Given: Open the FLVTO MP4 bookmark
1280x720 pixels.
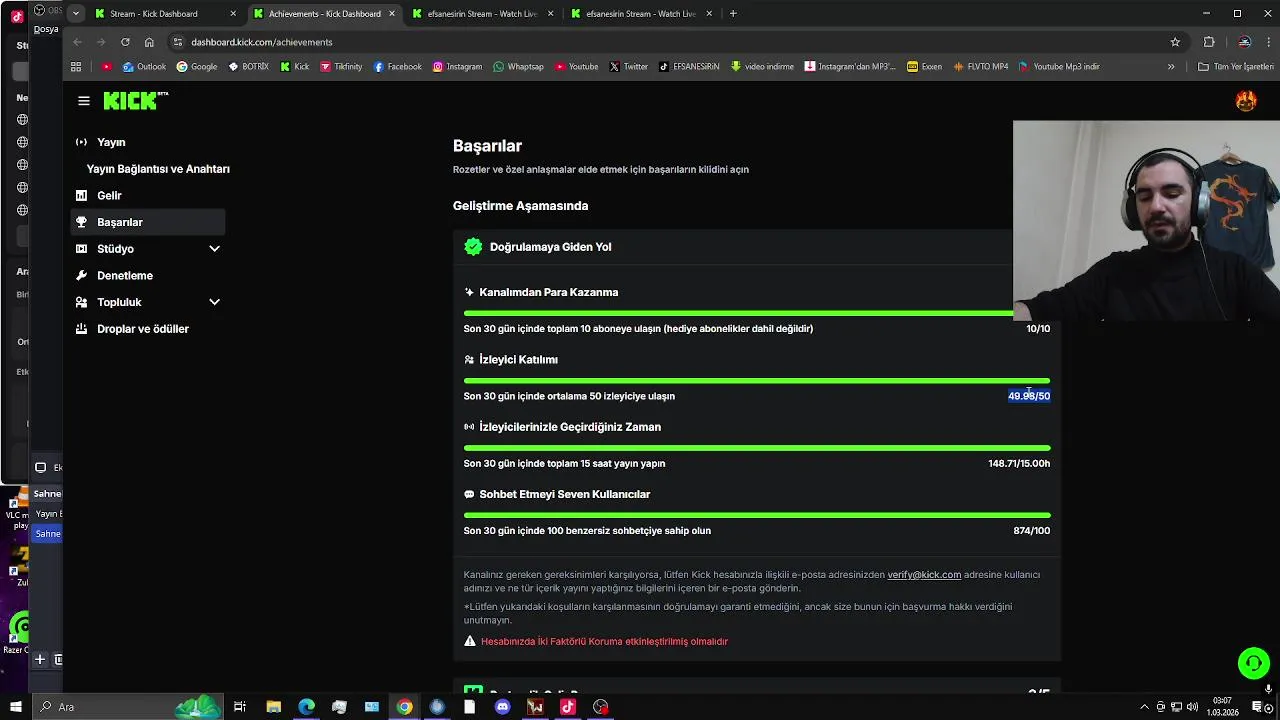Looking at the screenshot, I should tap(981, 67).
